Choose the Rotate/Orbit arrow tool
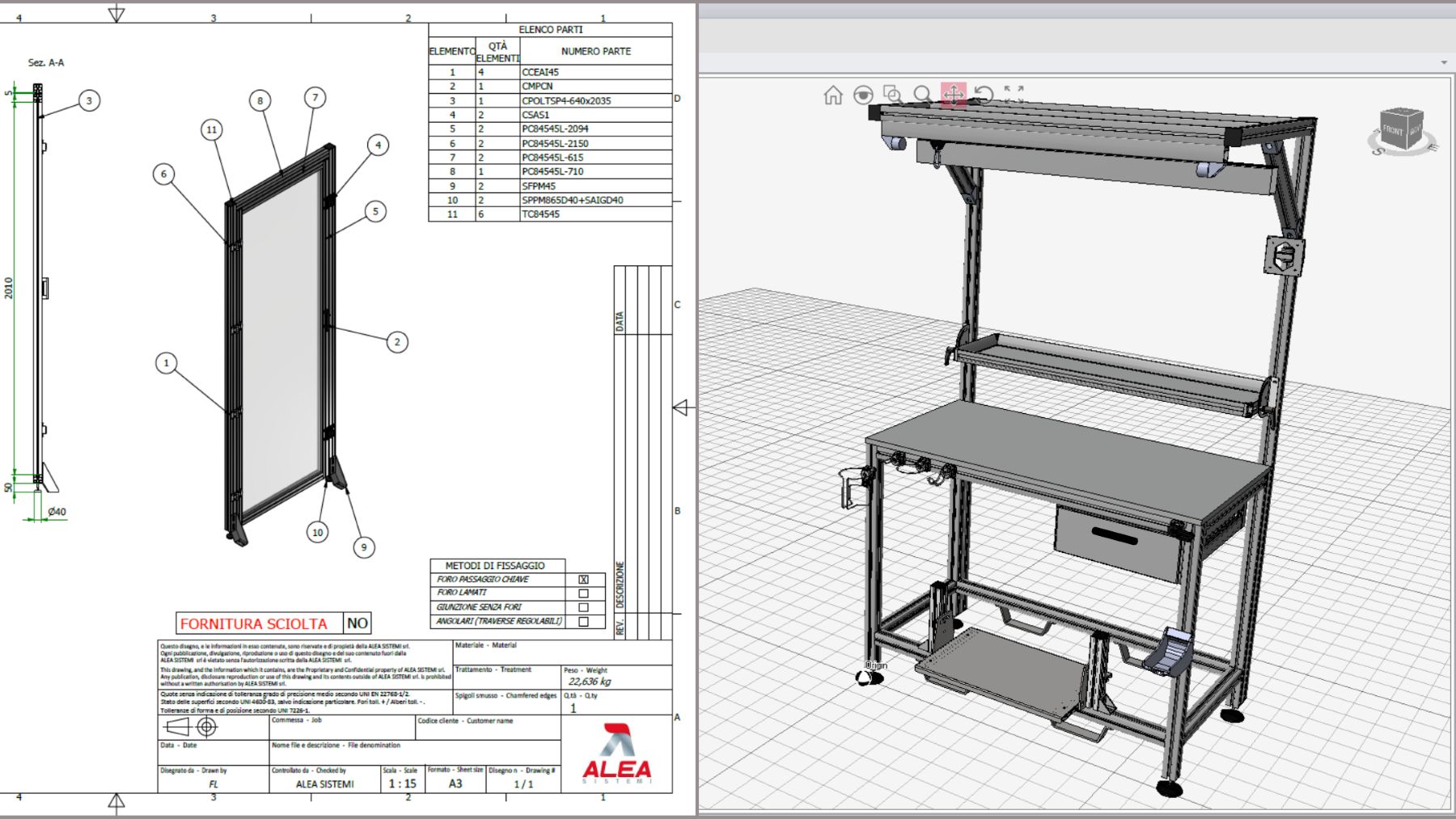This screenshot has width=1456, height=819. coord(984,95)
